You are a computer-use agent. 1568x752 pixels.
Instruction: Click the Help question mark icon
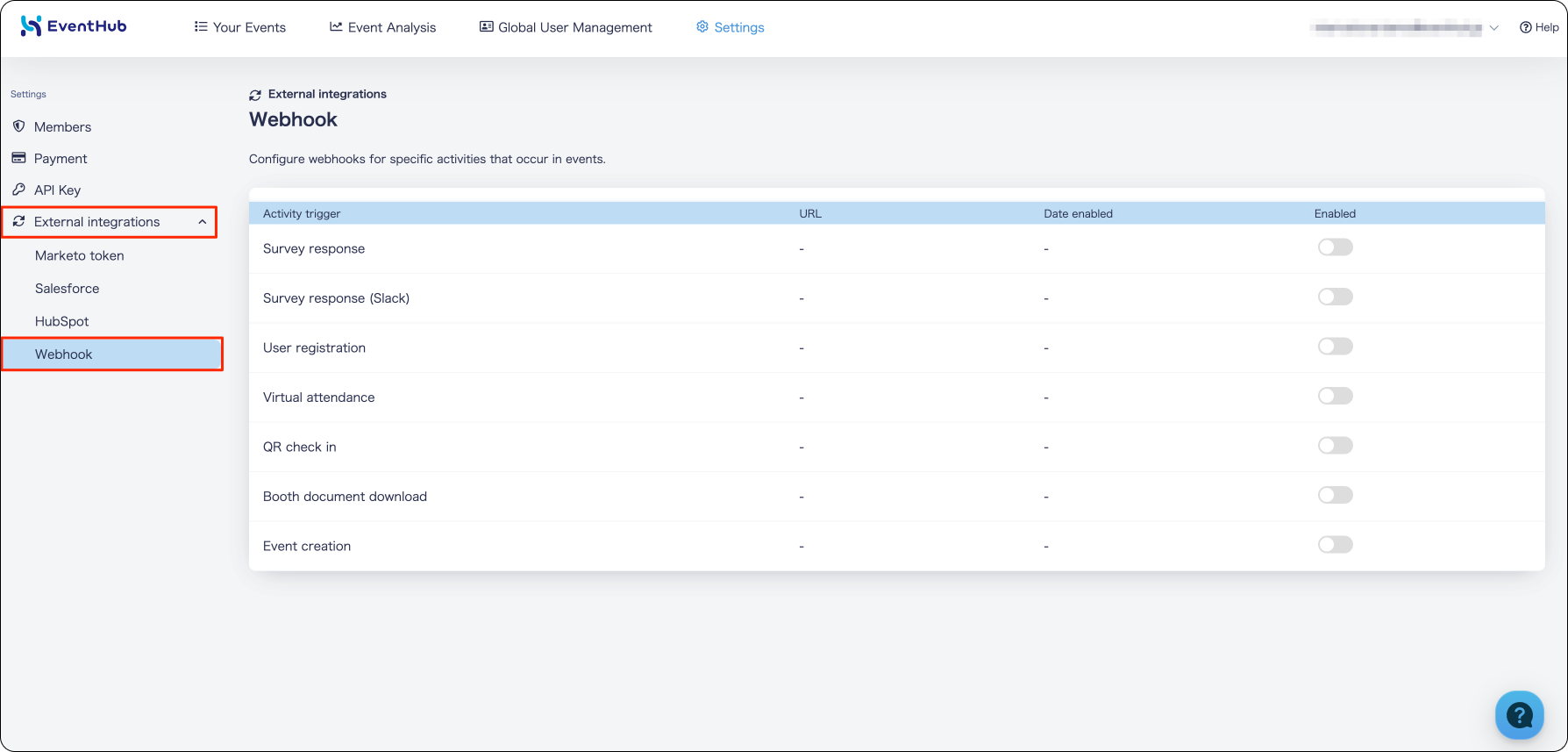tap(1526, 27)
